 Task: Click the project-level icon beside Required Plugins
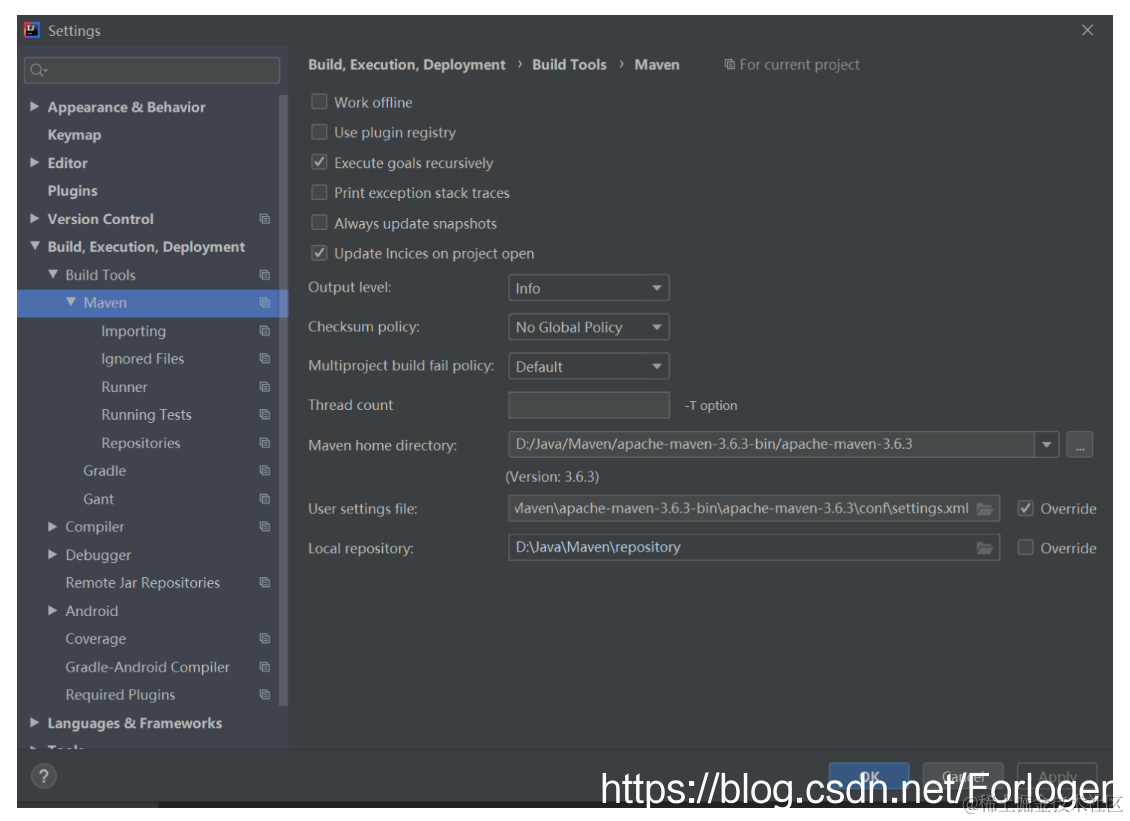pyautogui.click(x=264, y=694)
